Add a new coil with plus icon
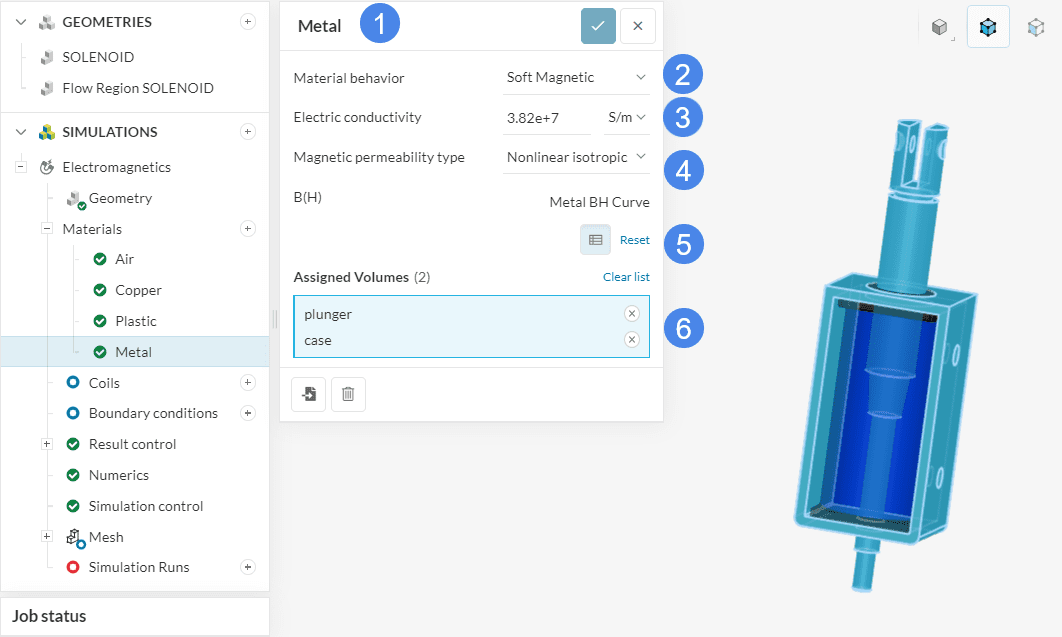The width and height of the screenshot is (1062, 637). (x=248, y=383)
